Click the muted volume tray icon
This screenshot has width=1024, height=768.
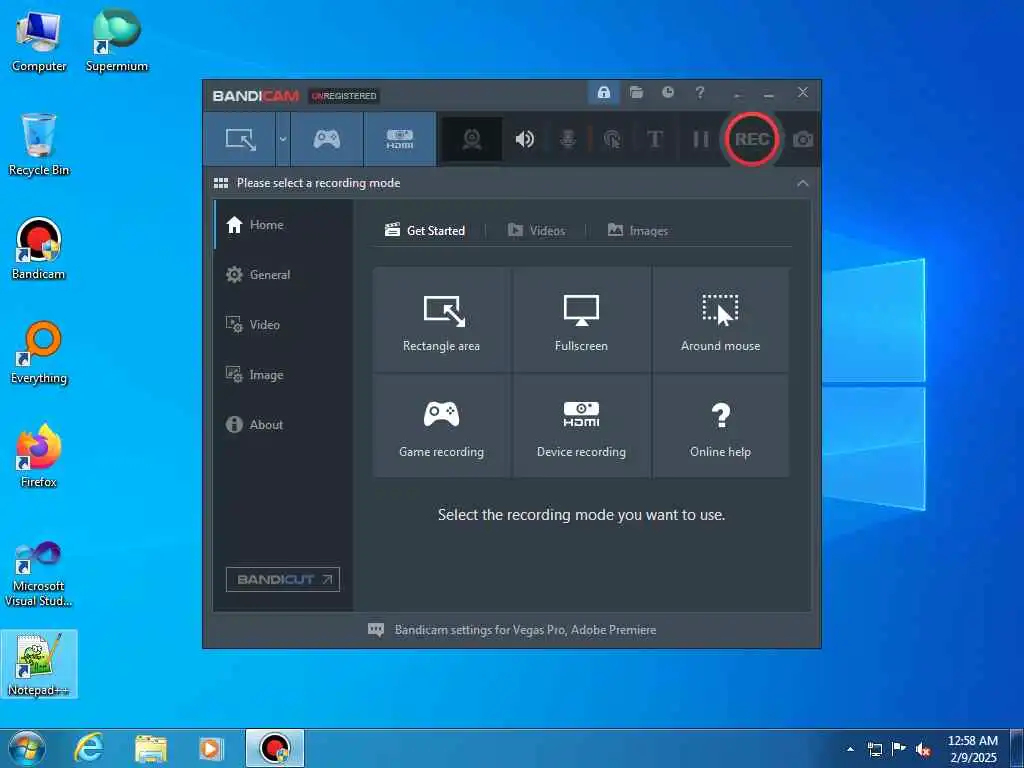pos(923,750)
